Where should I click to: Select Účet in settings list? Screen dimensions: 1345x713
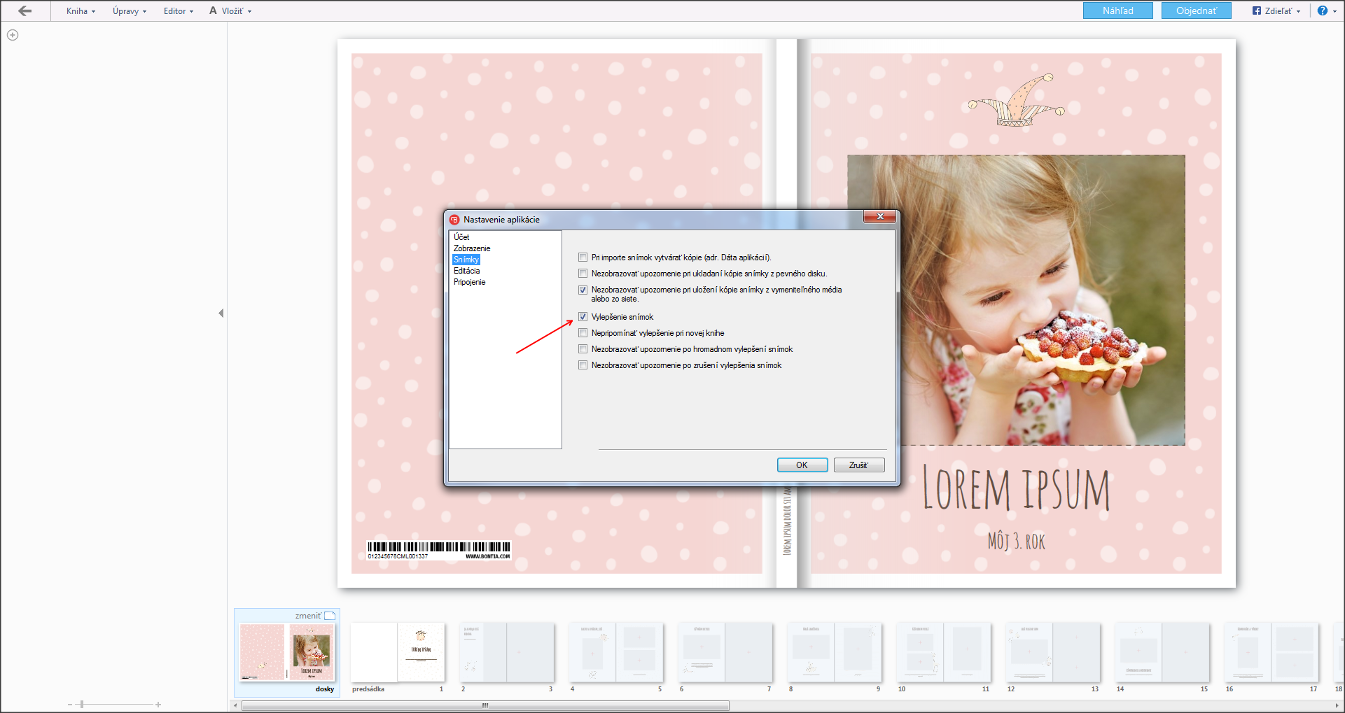point(461,237)
